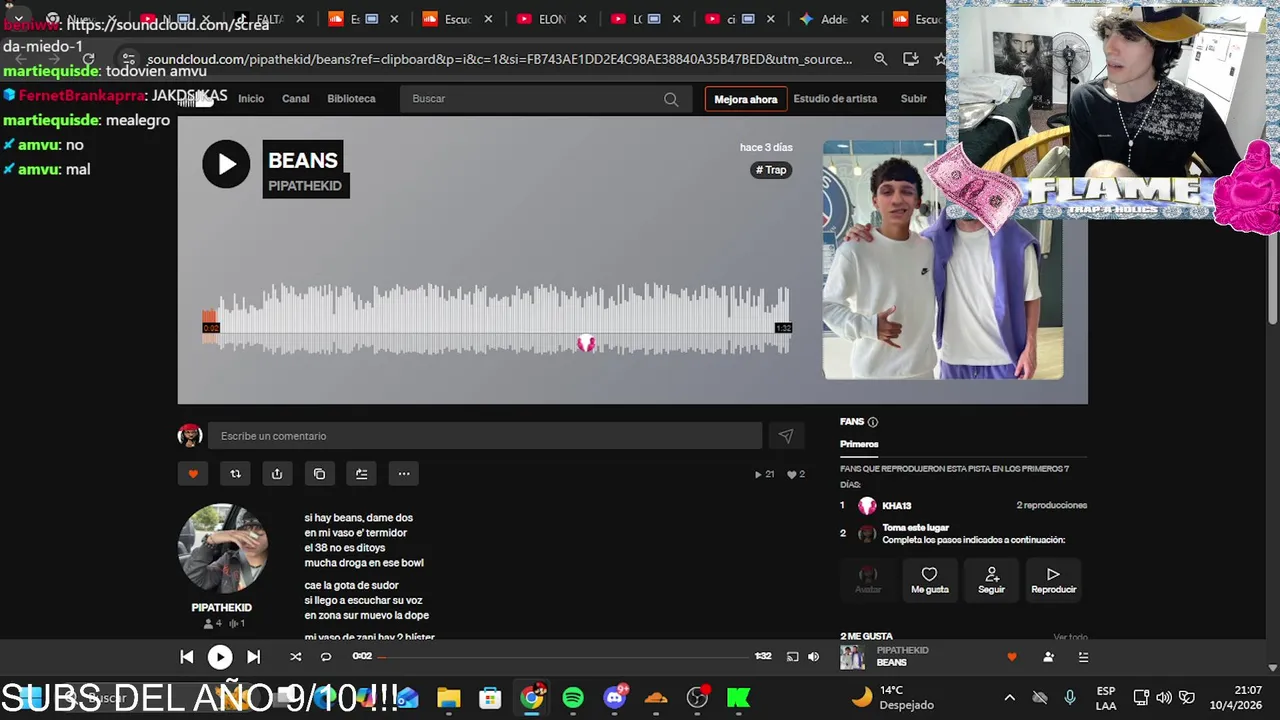The height and width of the screenshot is (720, 1280).
Task: Send the comment with the arrow icon
Action: [x=786, y=436]
